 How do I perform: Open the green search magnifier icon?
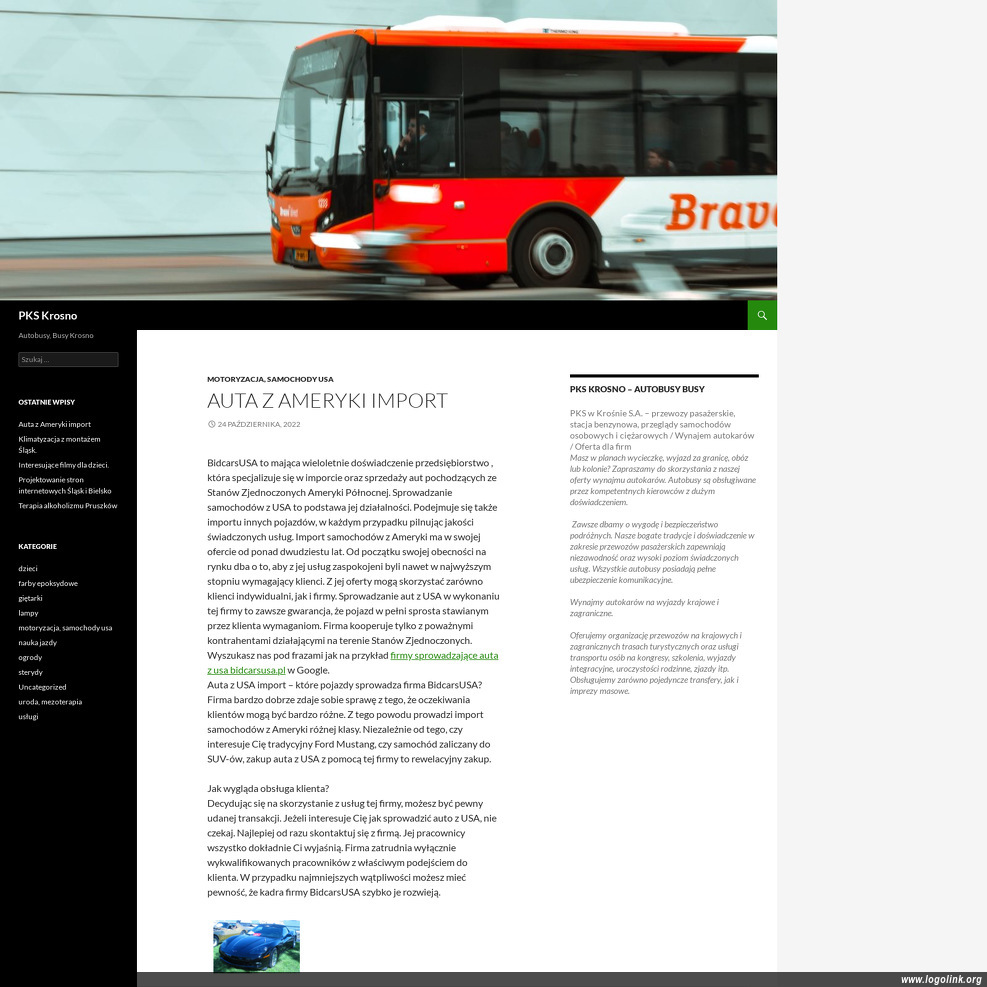pyautogui.click(x=762, y=315)
